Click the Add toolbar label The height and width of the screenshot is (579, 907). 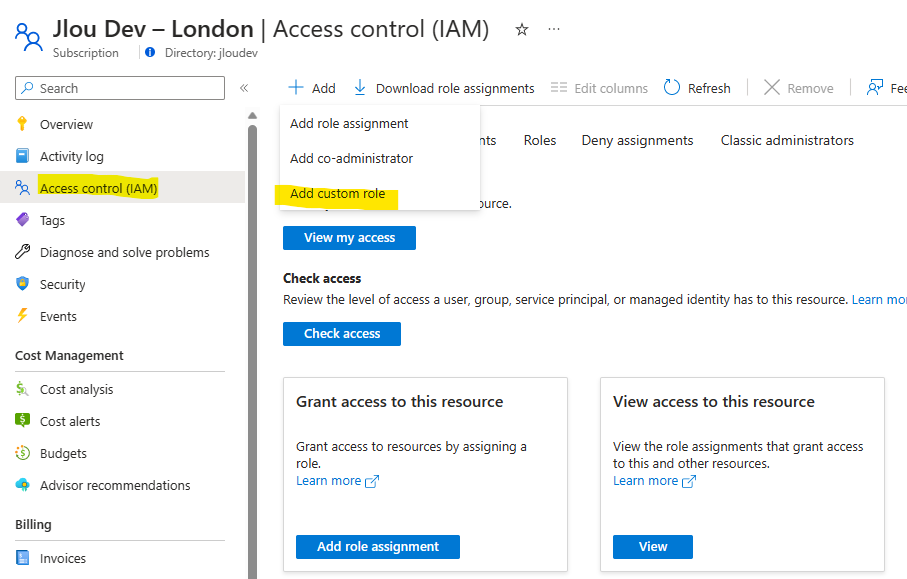323,88
